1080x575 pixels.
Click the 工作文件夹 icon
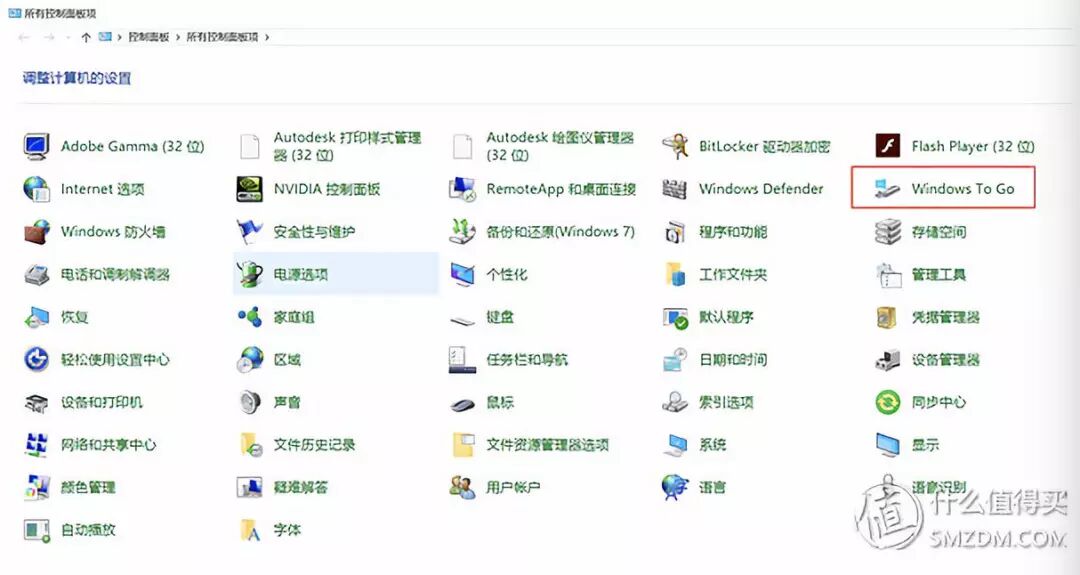coord(675,274)
